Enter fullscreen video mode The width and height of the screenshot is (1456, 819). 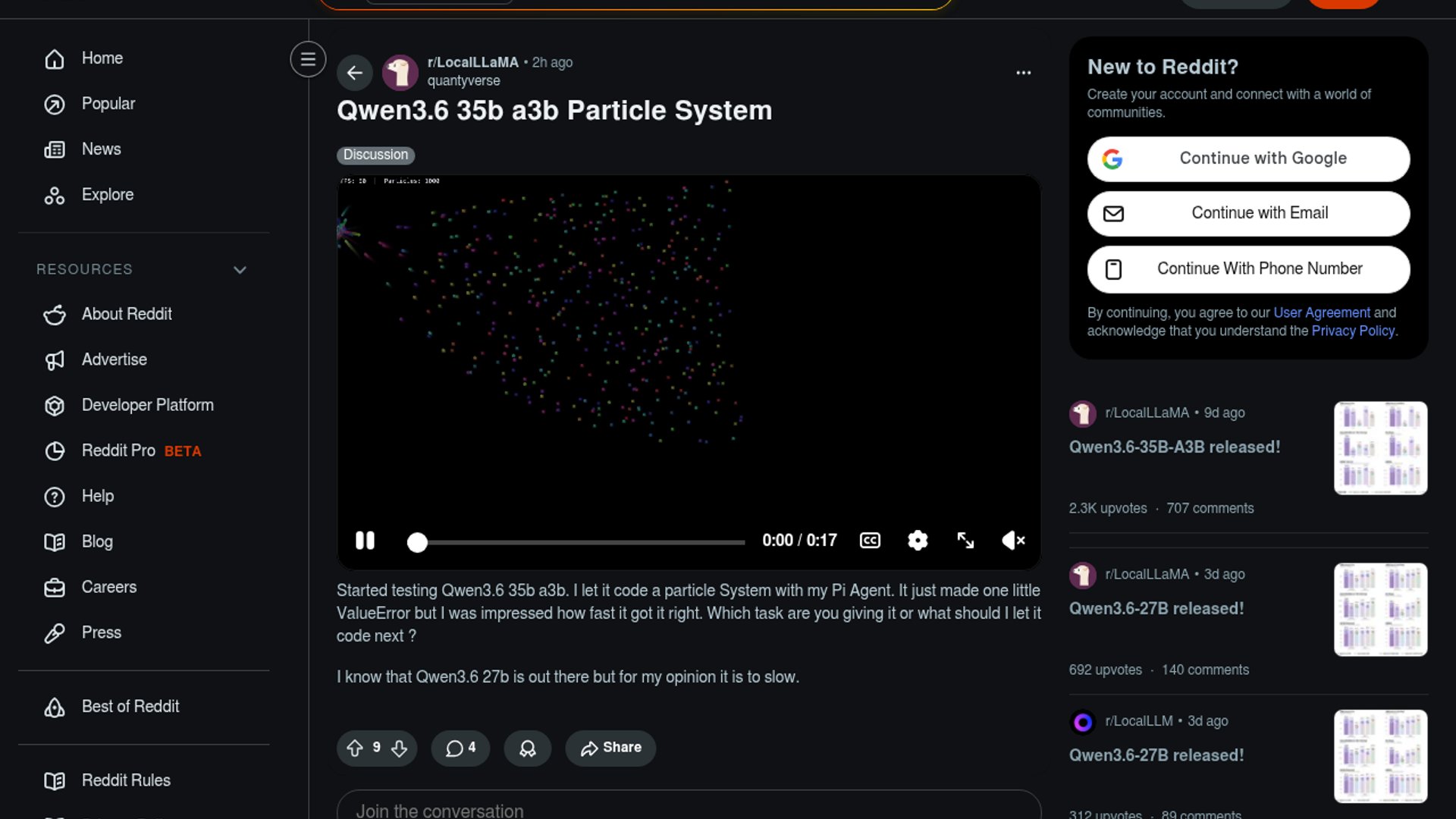pyautogui.click(x=965, y=540)
